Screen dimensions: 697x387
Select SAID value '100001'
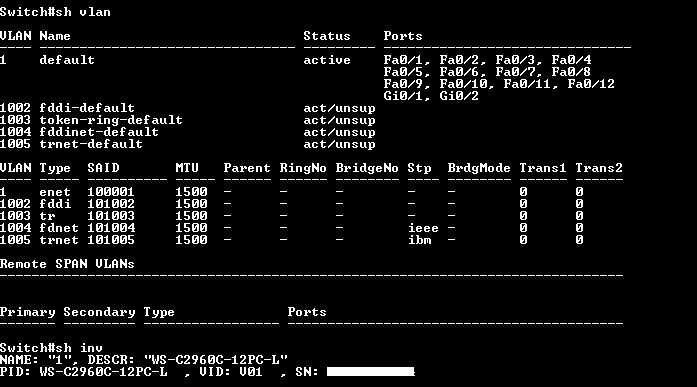coord(111,192)
